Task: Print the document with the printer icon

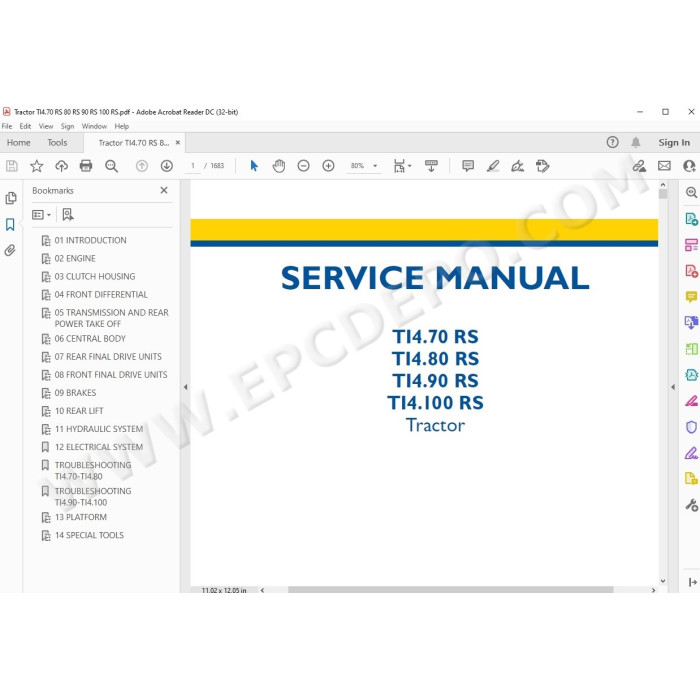Action: pos(86,166)
